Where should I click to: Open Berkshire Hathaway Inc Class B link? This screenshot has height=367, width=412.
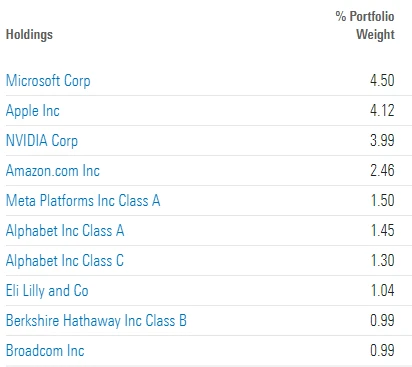96,321
